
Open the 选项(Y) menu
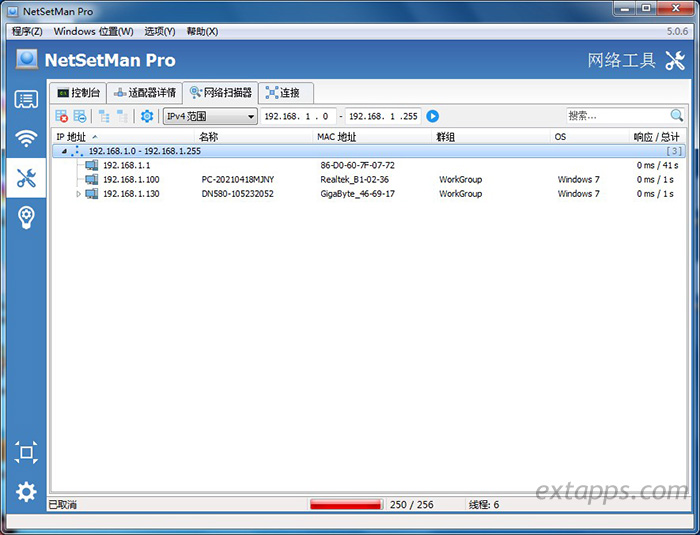pos(160,31)
